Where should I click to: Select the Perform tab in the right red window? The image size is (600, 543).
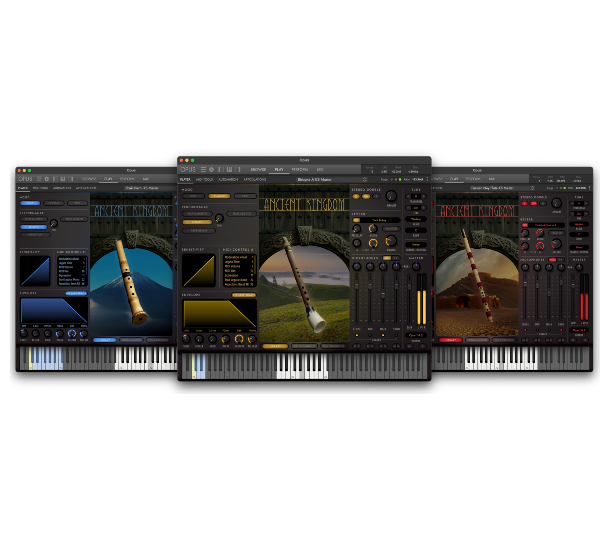click(473, 179)
